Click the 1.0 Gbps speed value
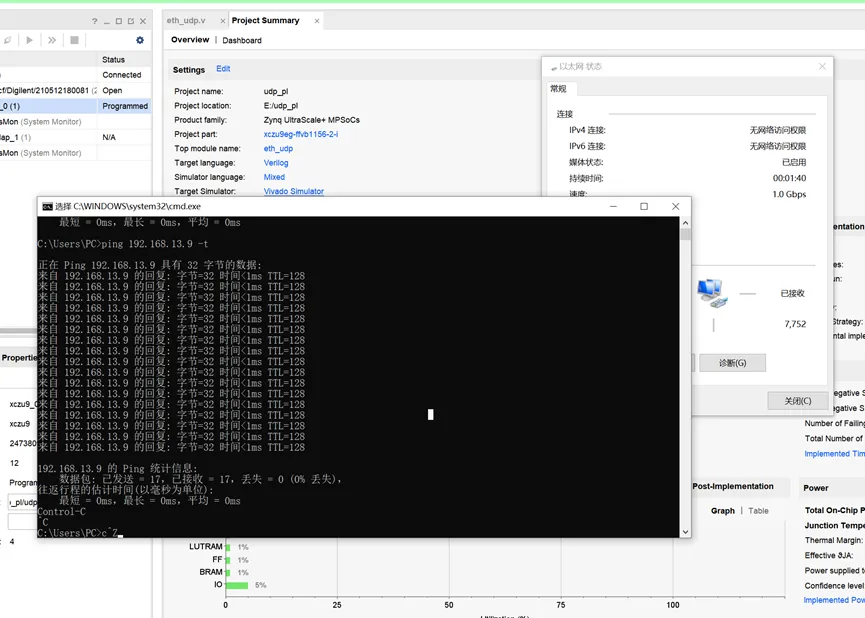Image resolution: width=865 pixels, height=618 pixels. [789, 194]
